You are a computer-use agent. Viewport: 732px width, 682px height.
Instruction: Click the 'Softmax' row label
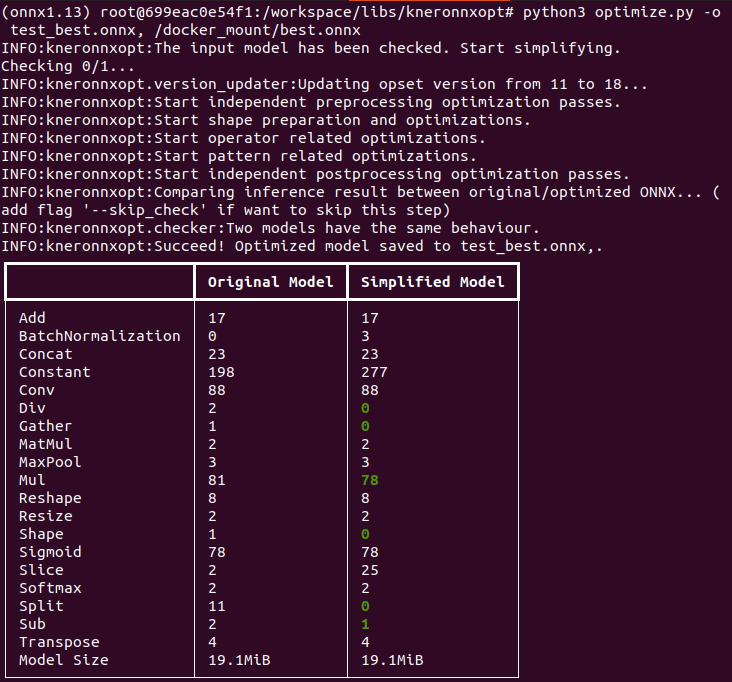click(50, 588)
